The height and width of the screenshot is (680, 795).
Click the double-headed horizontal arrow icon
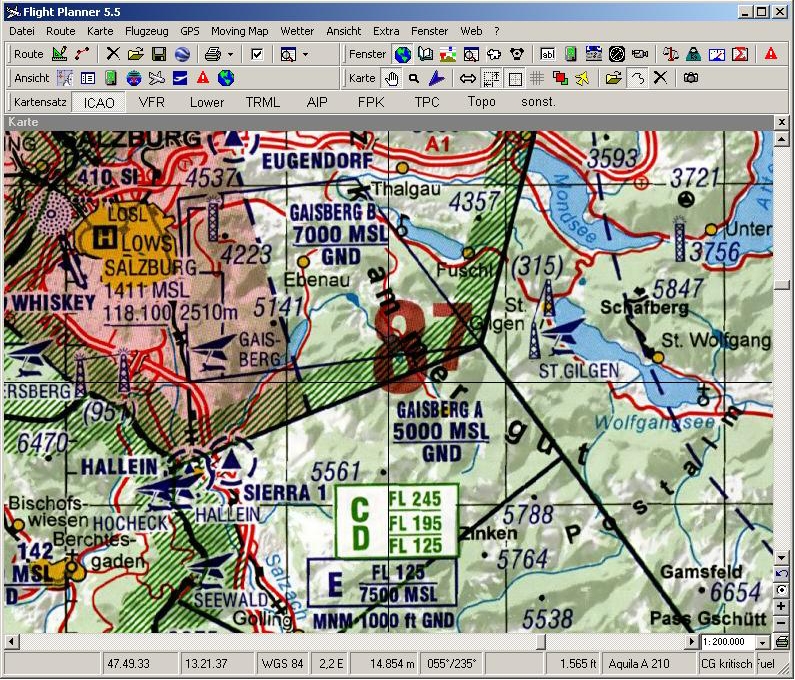(x=467, y=78)
